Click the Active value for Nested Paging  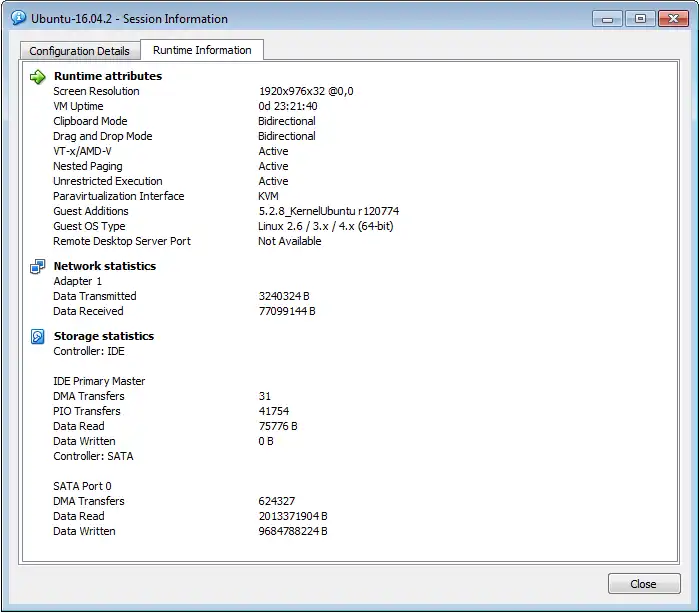tap(273, 166)
